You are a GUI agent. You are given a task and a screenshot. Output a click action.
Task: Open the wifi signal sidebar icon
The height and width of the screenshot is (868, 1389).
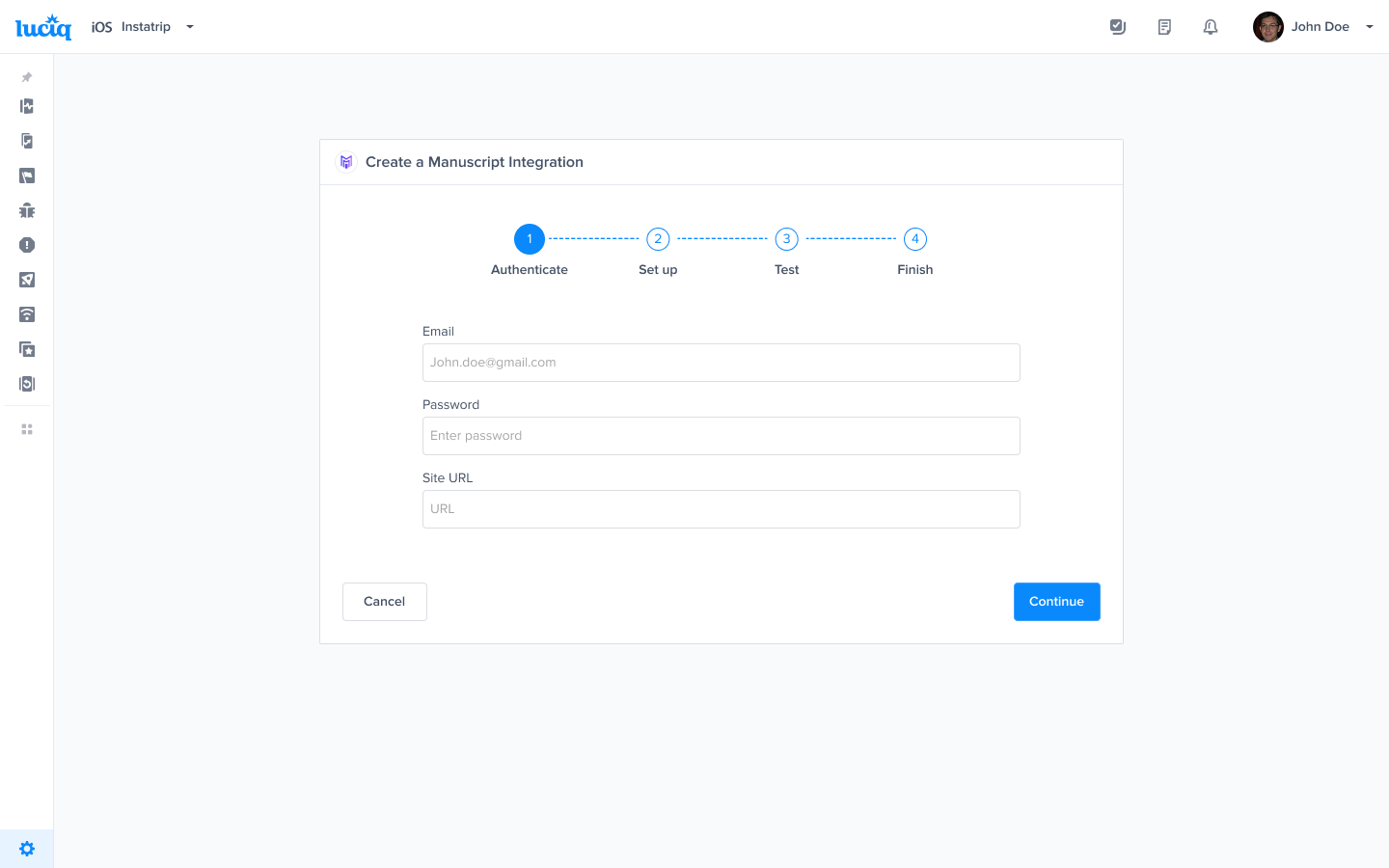point(27,314)
